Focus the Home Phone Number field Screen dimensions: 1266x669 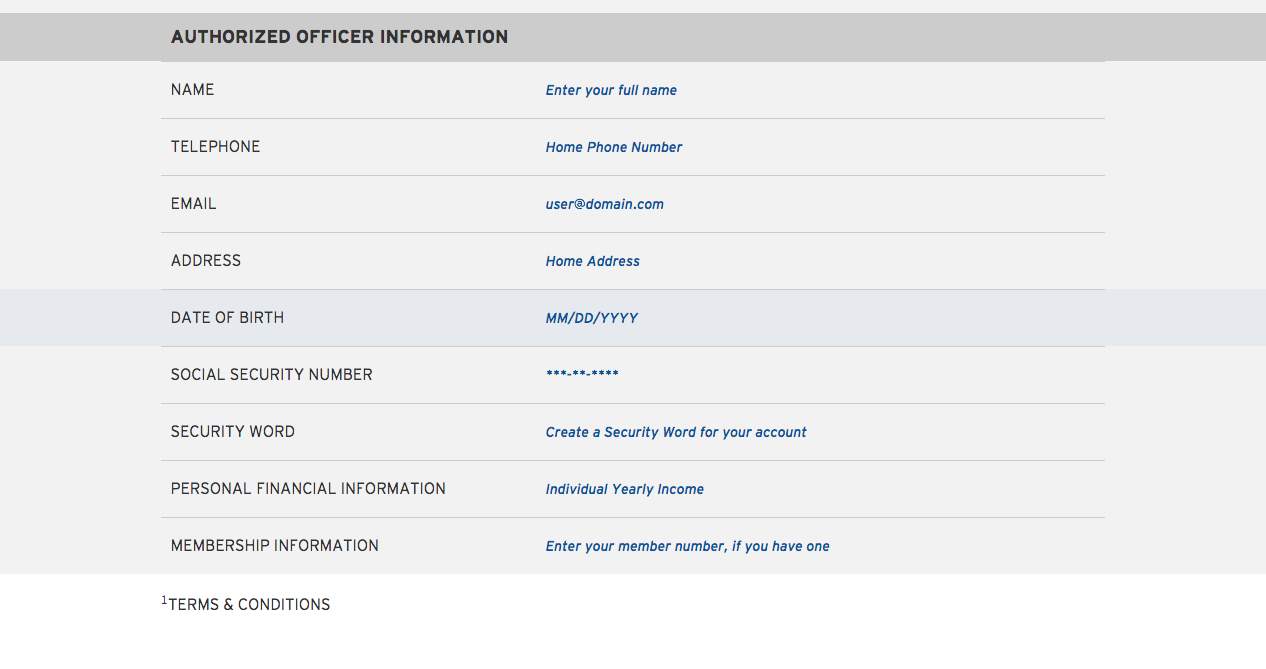[614, 147]
